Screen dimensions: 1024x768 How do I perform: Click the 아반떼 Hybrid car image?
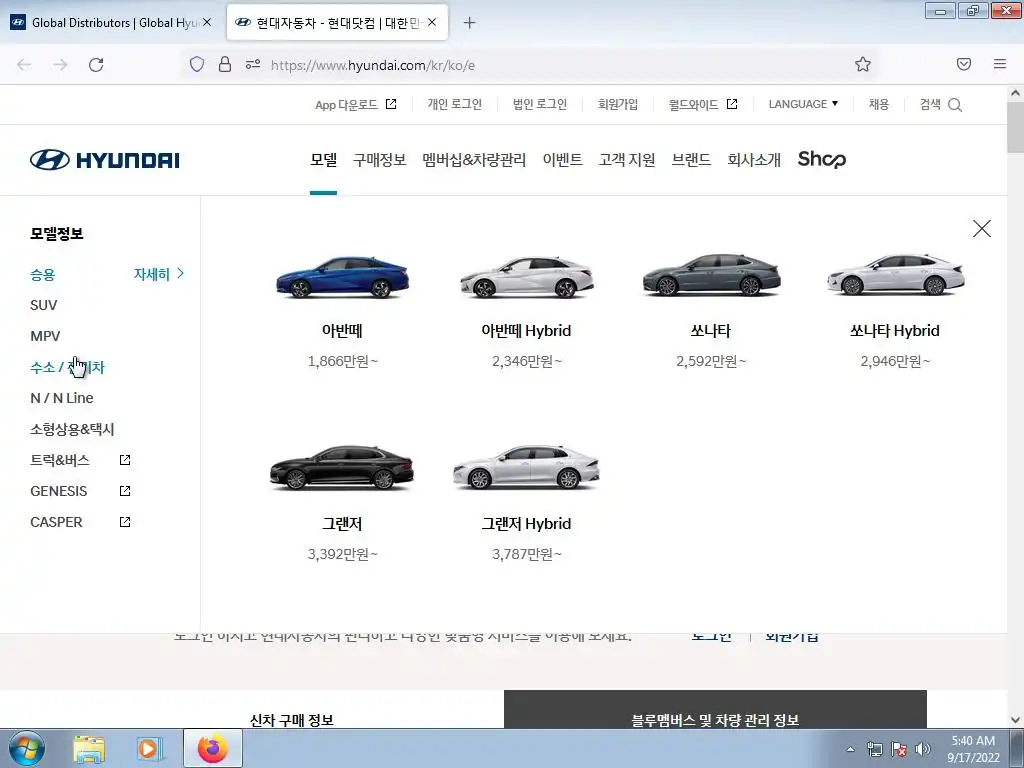click(526, 277)
